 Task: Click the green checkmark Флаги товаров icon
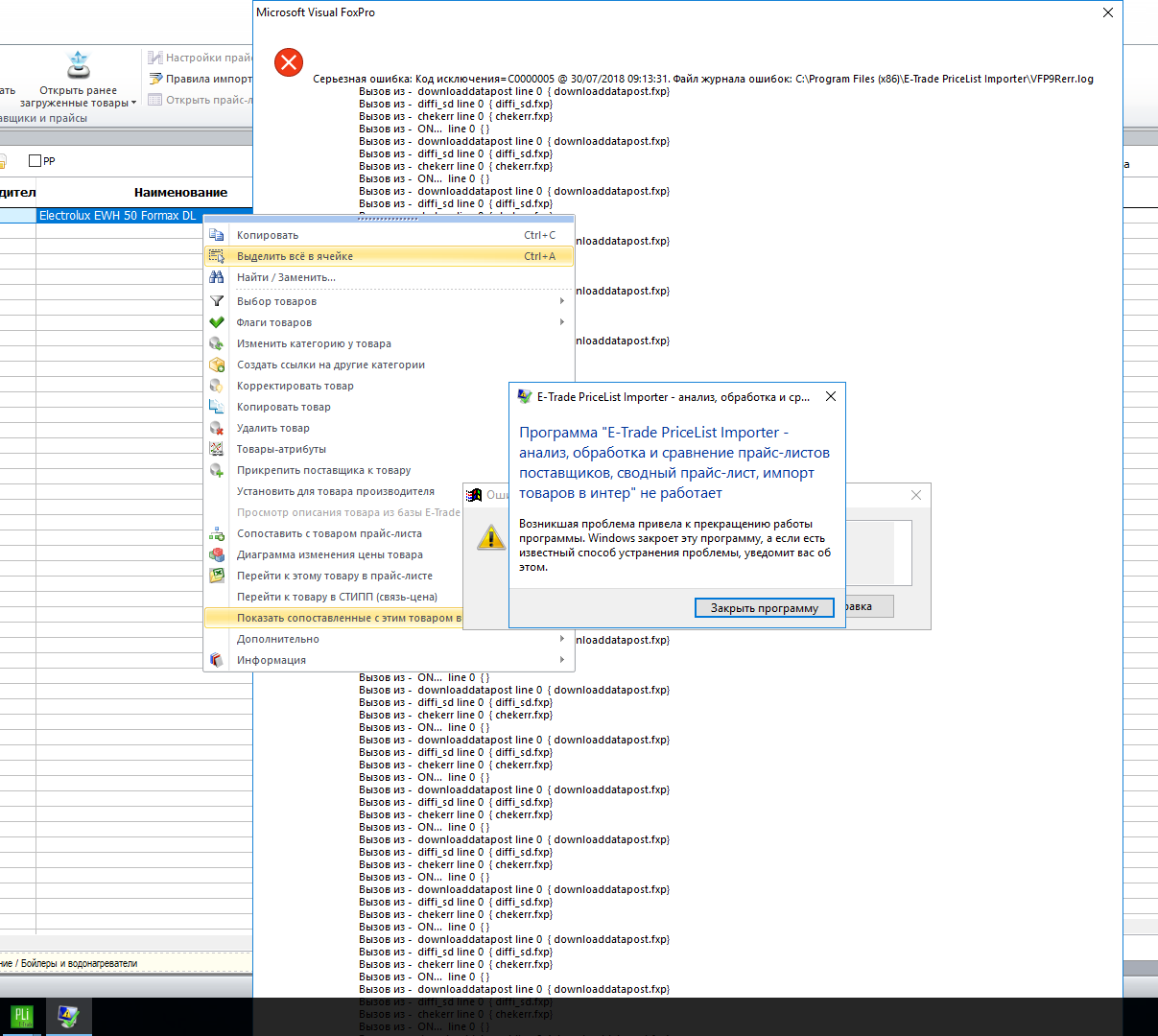click(217, 322)
